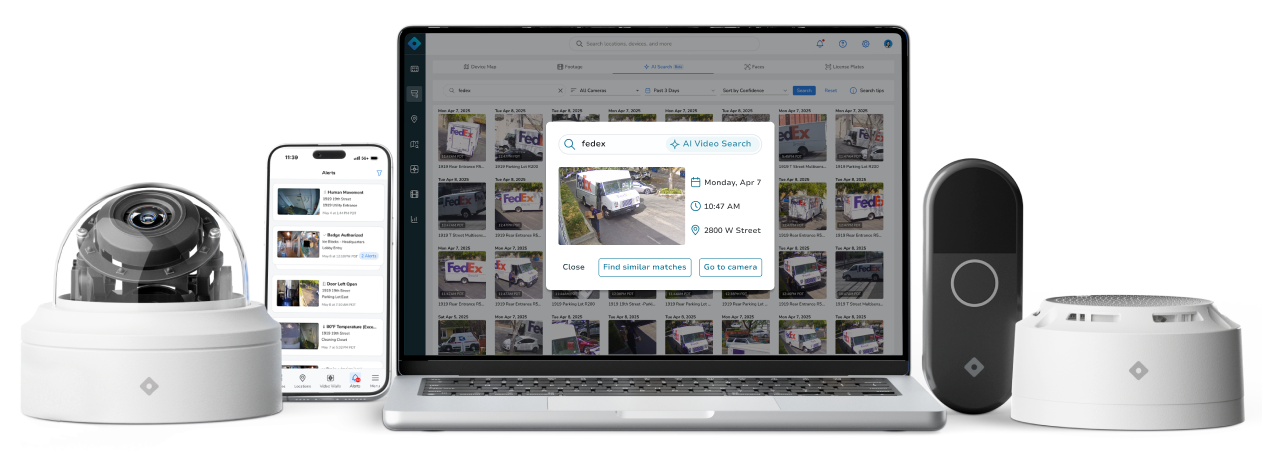Open the Past 3 Days date dropdown

coord(680,90)
